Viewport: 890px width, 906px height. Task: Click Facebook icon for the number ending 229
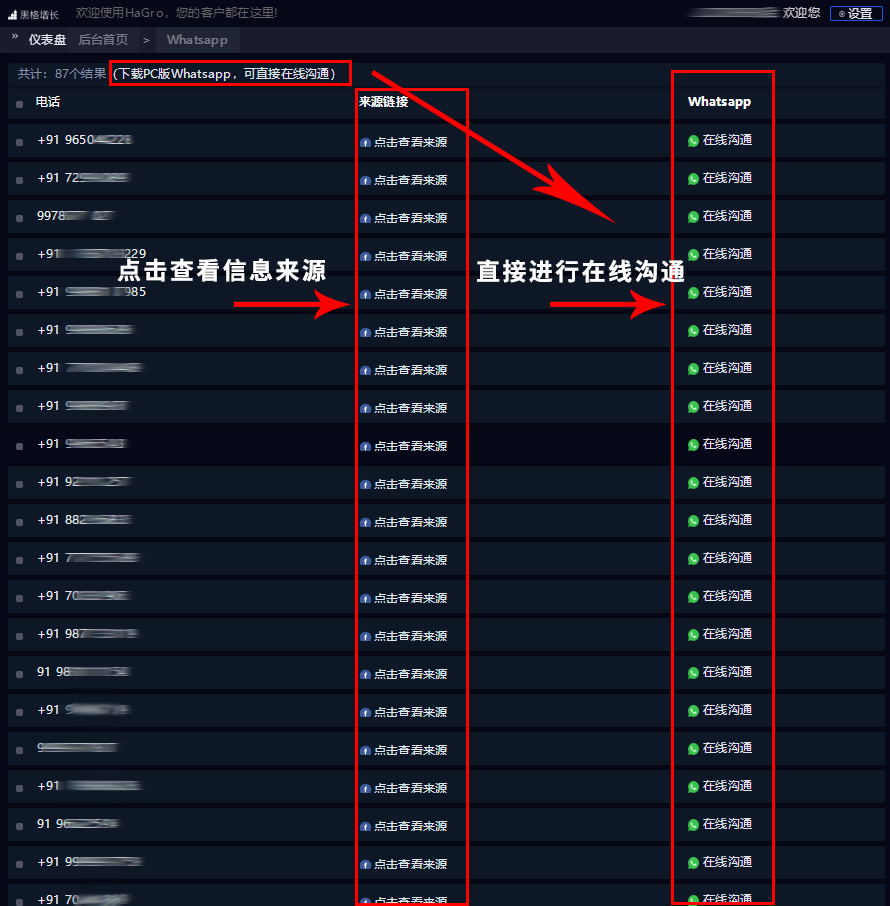(x=365, y=257)
